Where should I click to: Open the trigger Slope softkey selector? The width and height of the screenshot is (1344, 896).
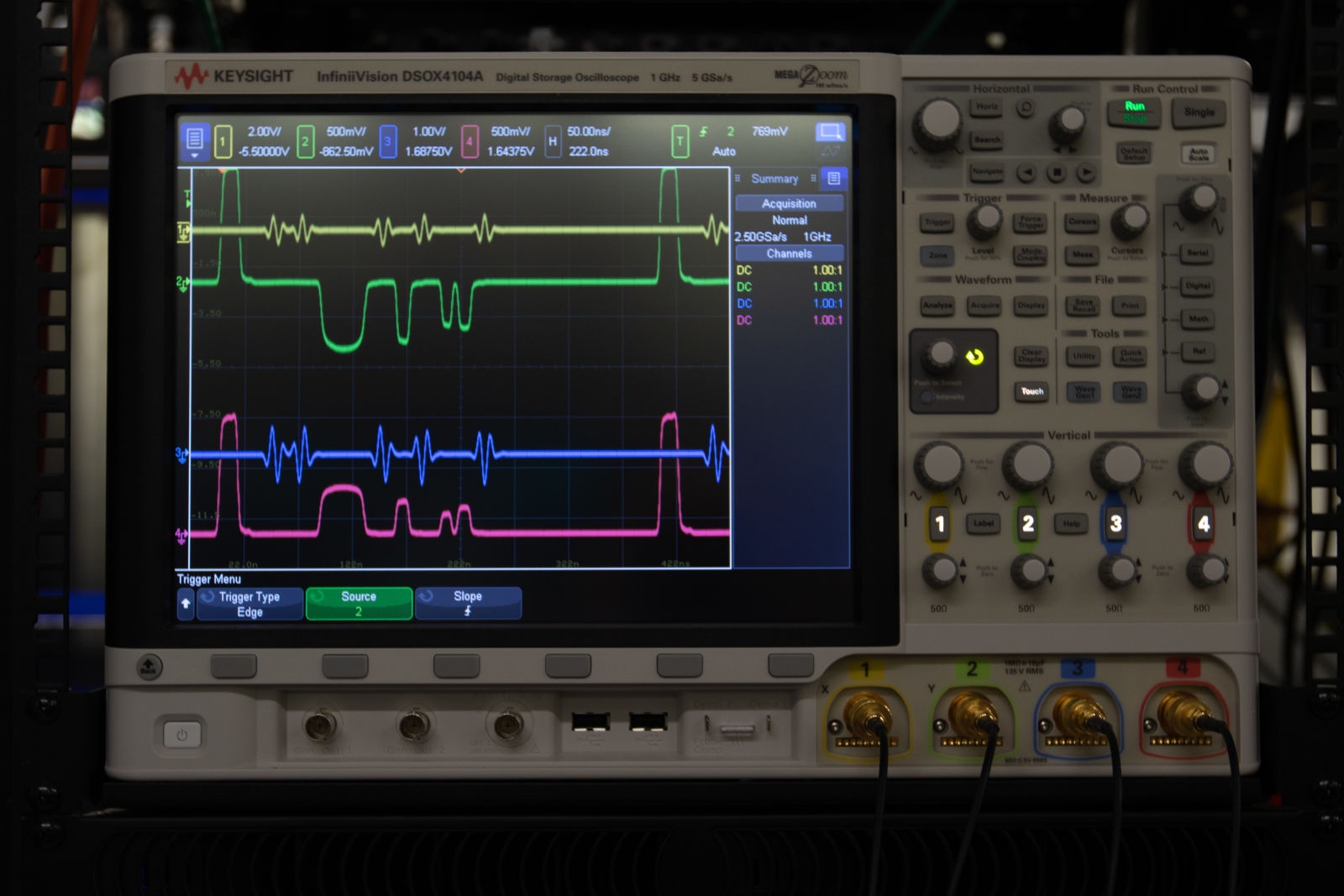tap(468, 604)
